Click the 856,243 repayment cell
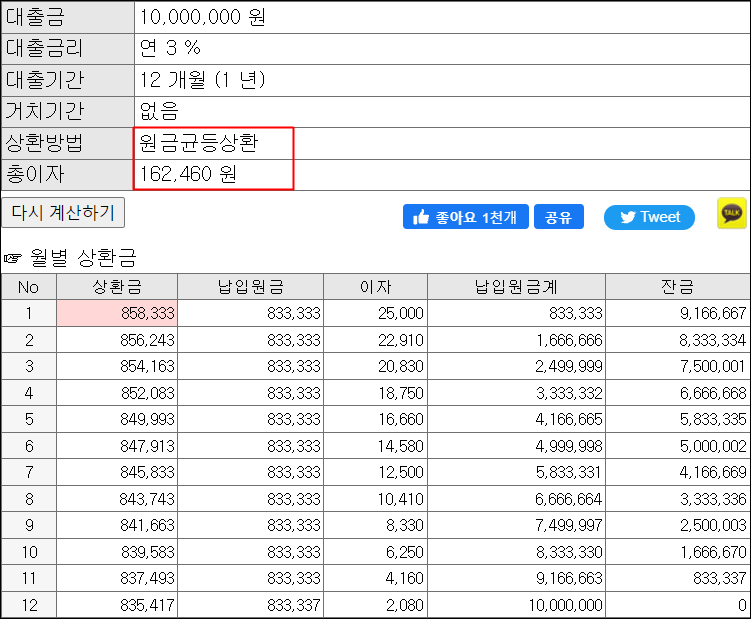 [x=117, y=340]
